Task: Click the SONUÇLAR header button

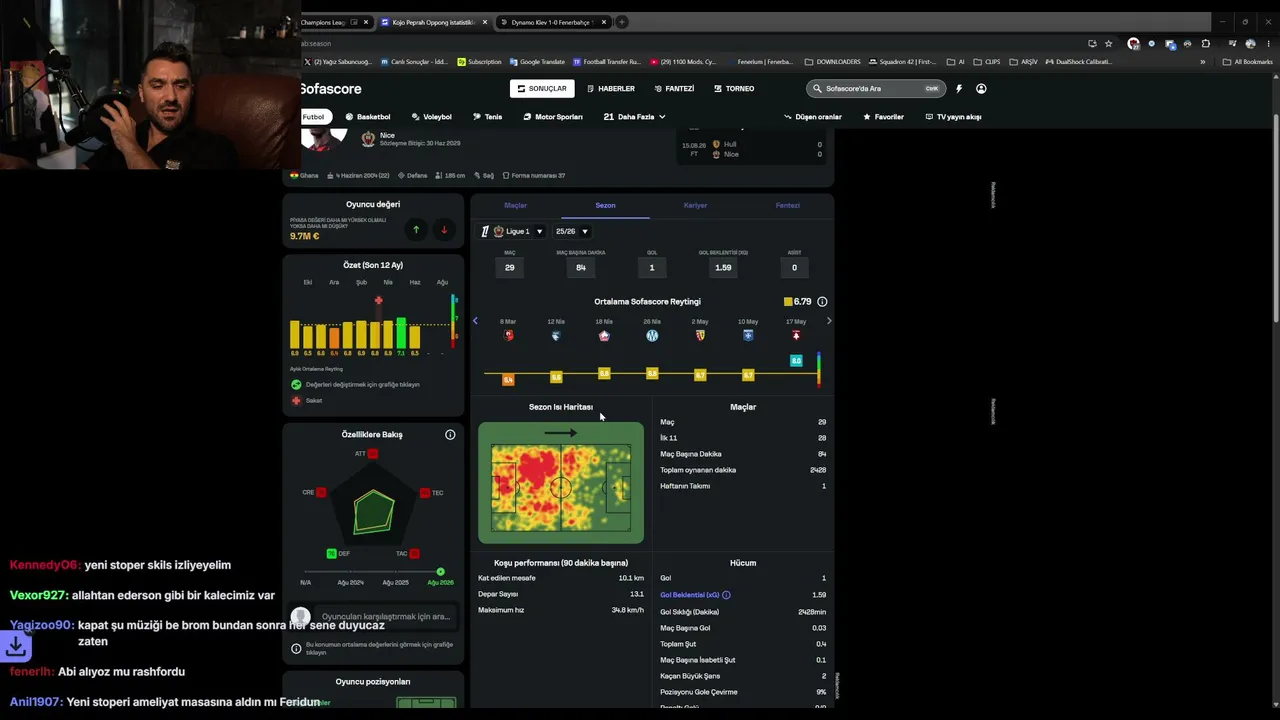Action: click(x=542, y=89)
